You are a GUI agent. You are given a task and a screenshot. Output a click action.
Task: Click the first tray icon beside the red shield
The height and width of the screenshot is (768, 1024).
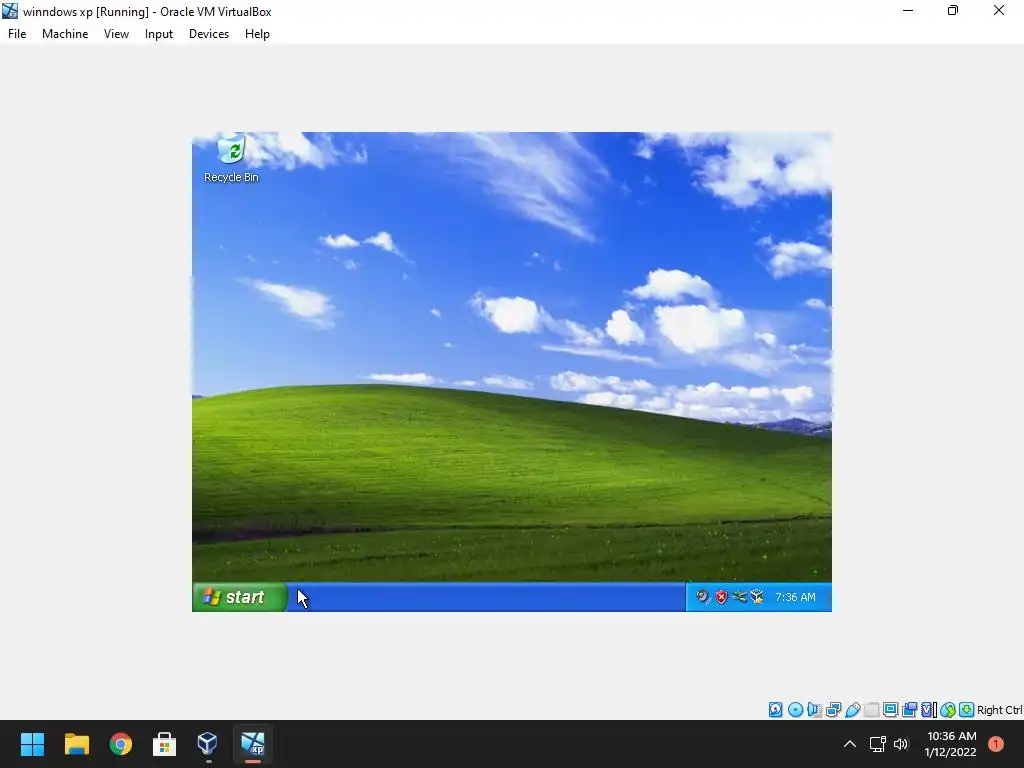(x=702, y=597)
